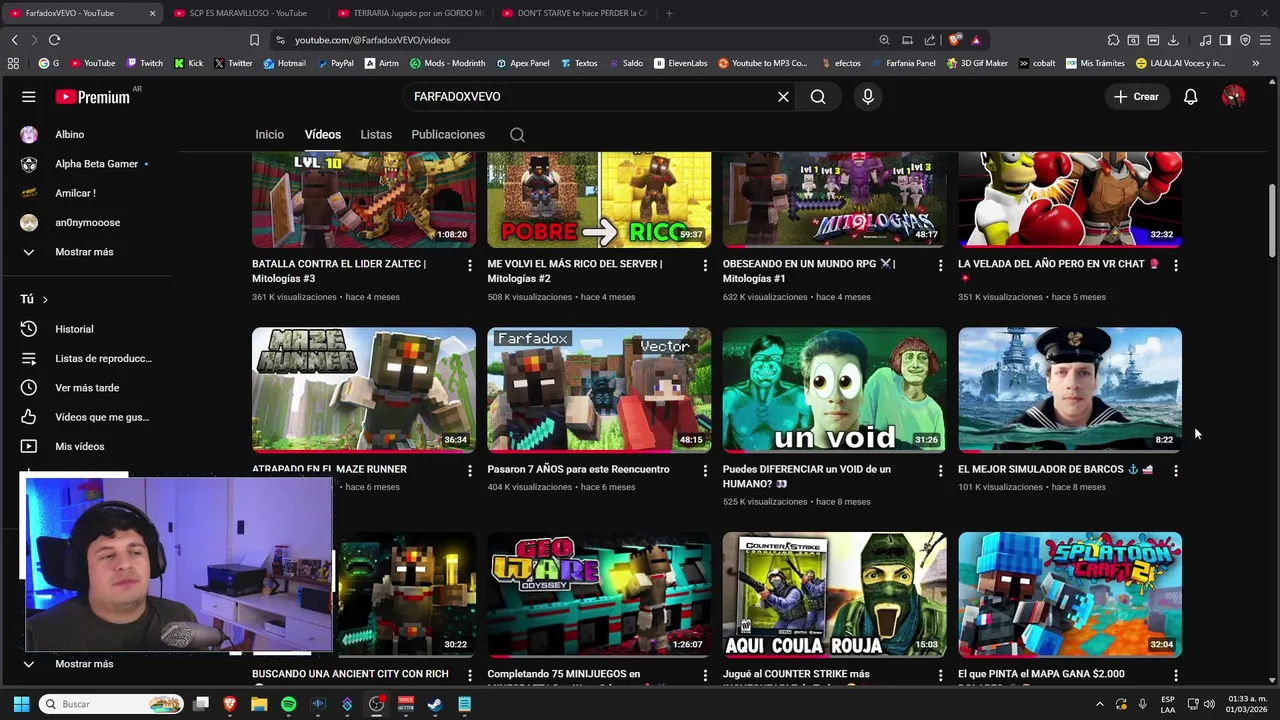
Task: Reload the page with refresh button
Action: pyautogui.click(x=54, y=40)
